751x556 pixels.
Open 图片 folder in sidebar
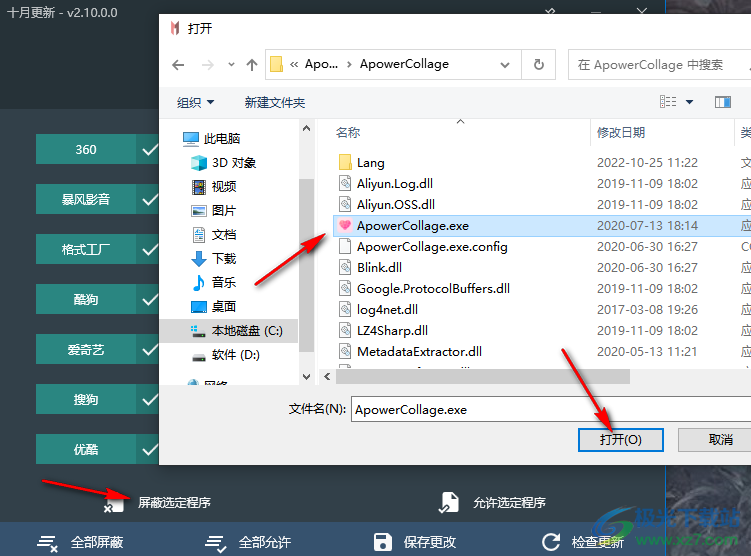(214, 210)
